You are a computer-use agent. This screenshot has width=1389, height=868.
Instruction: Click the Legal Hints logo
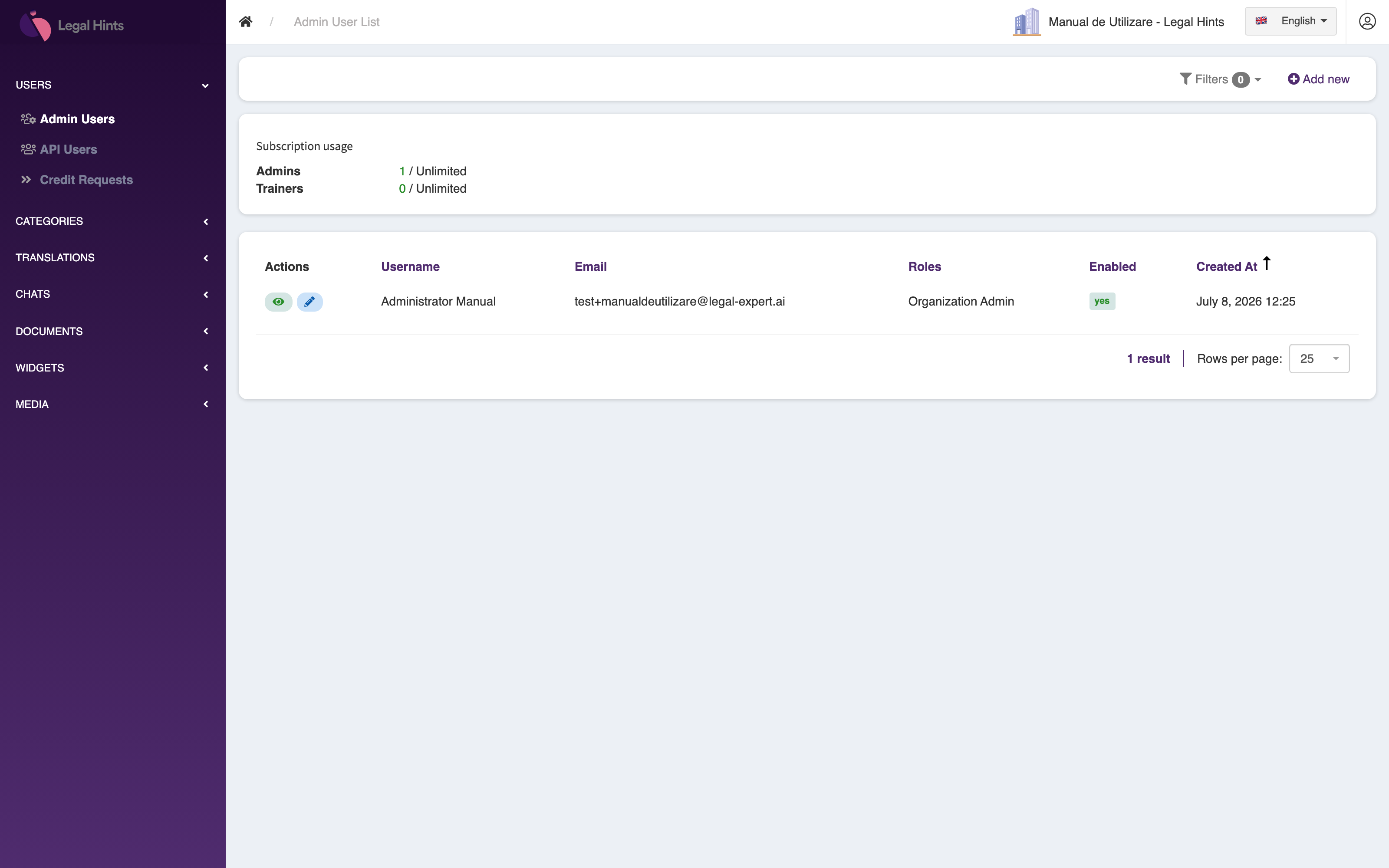pos(72,25)
